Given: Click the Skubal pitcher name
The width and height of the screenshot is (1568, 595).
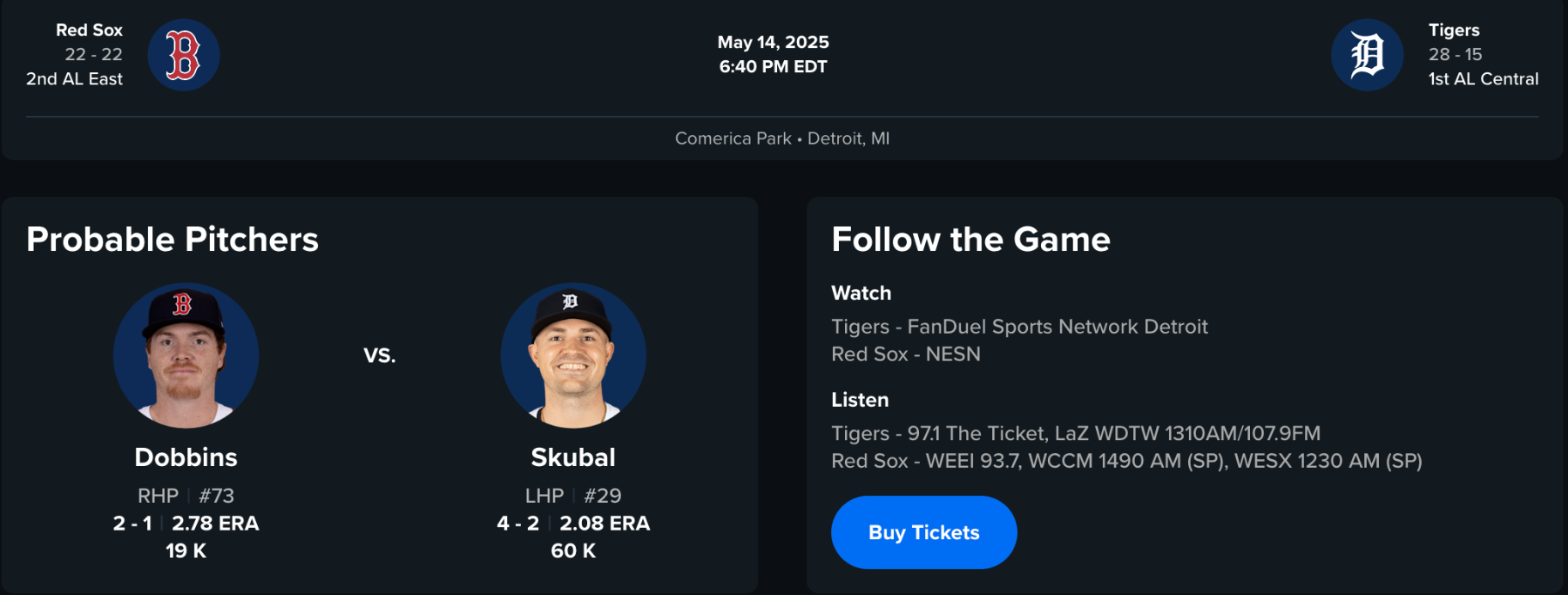Looking at the screenshot, I should [x=573, y=457].
